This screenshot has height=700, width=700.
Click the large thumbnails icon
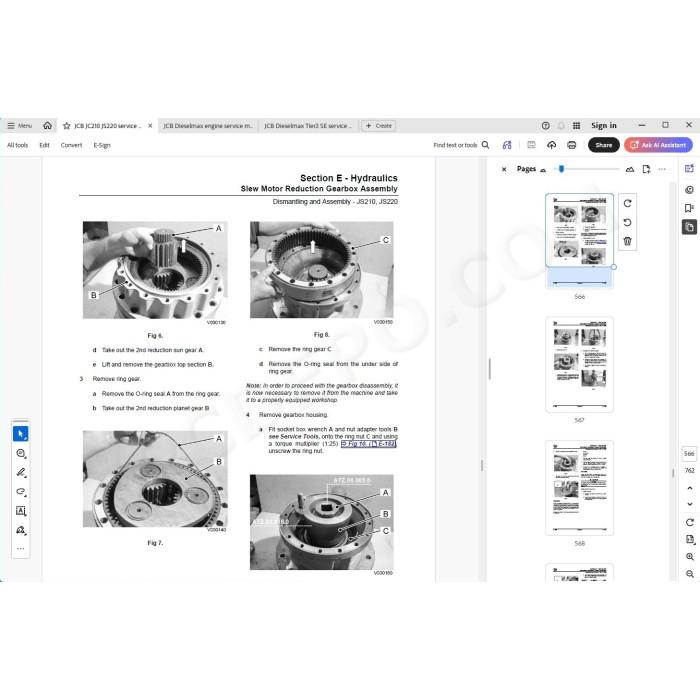tap(630, 169)
